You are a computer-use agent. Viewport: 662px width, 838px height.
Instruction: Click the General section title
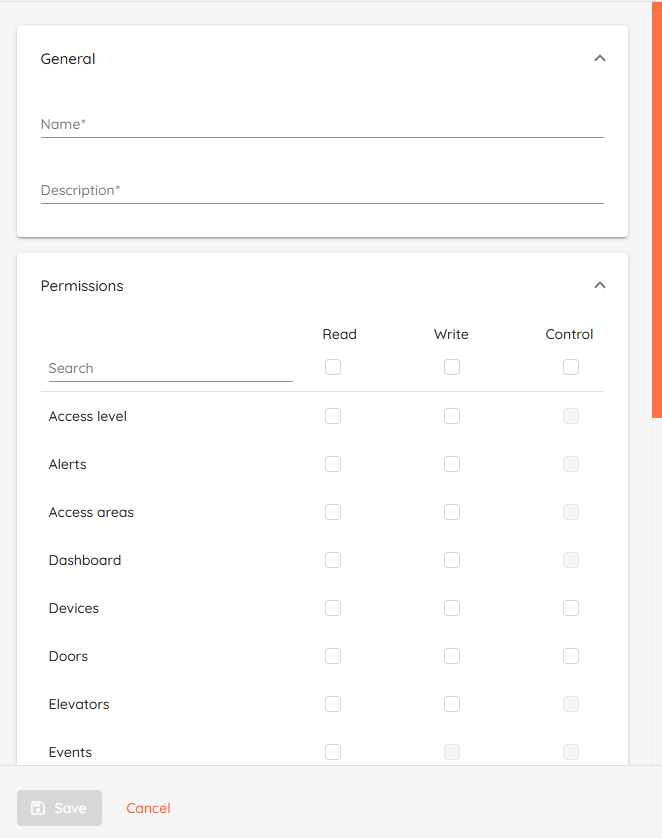coord(68,59)
